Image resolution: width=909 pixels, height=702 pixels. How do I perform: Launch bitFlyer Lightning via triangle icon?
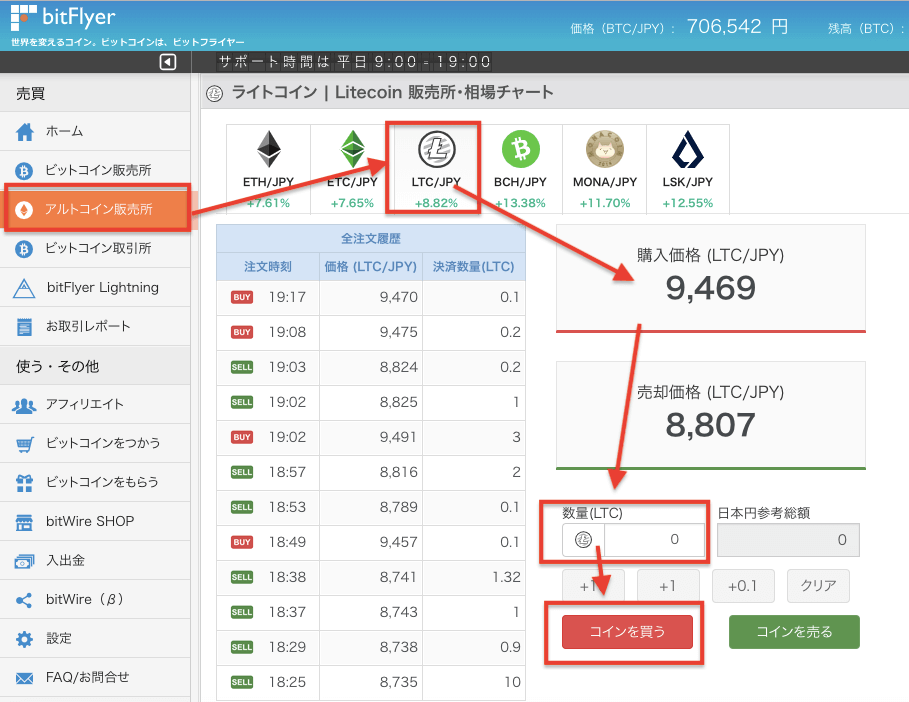(x=24, y=288)
